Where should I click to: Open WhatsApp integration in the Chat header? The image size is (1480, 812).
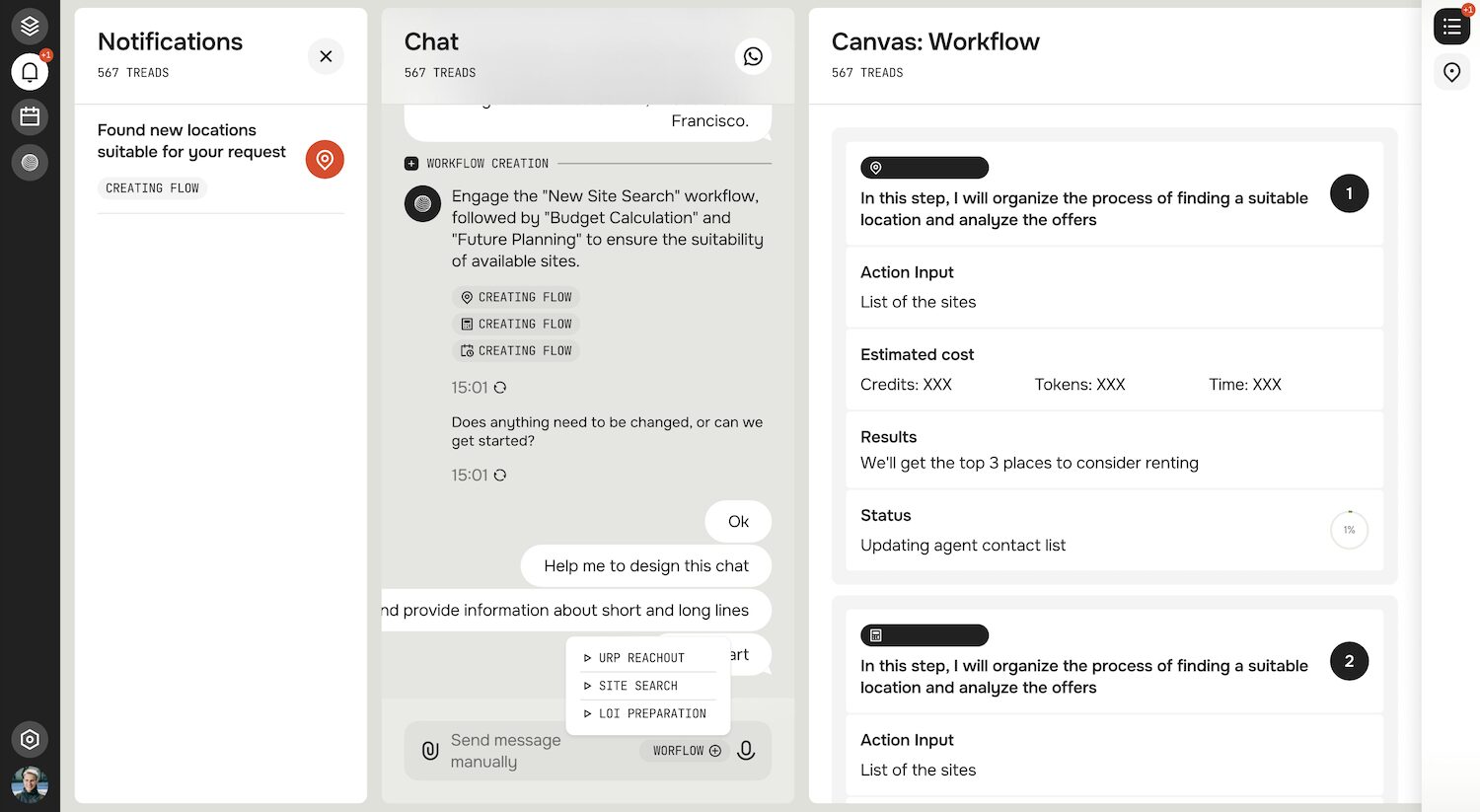click(753, 56)
